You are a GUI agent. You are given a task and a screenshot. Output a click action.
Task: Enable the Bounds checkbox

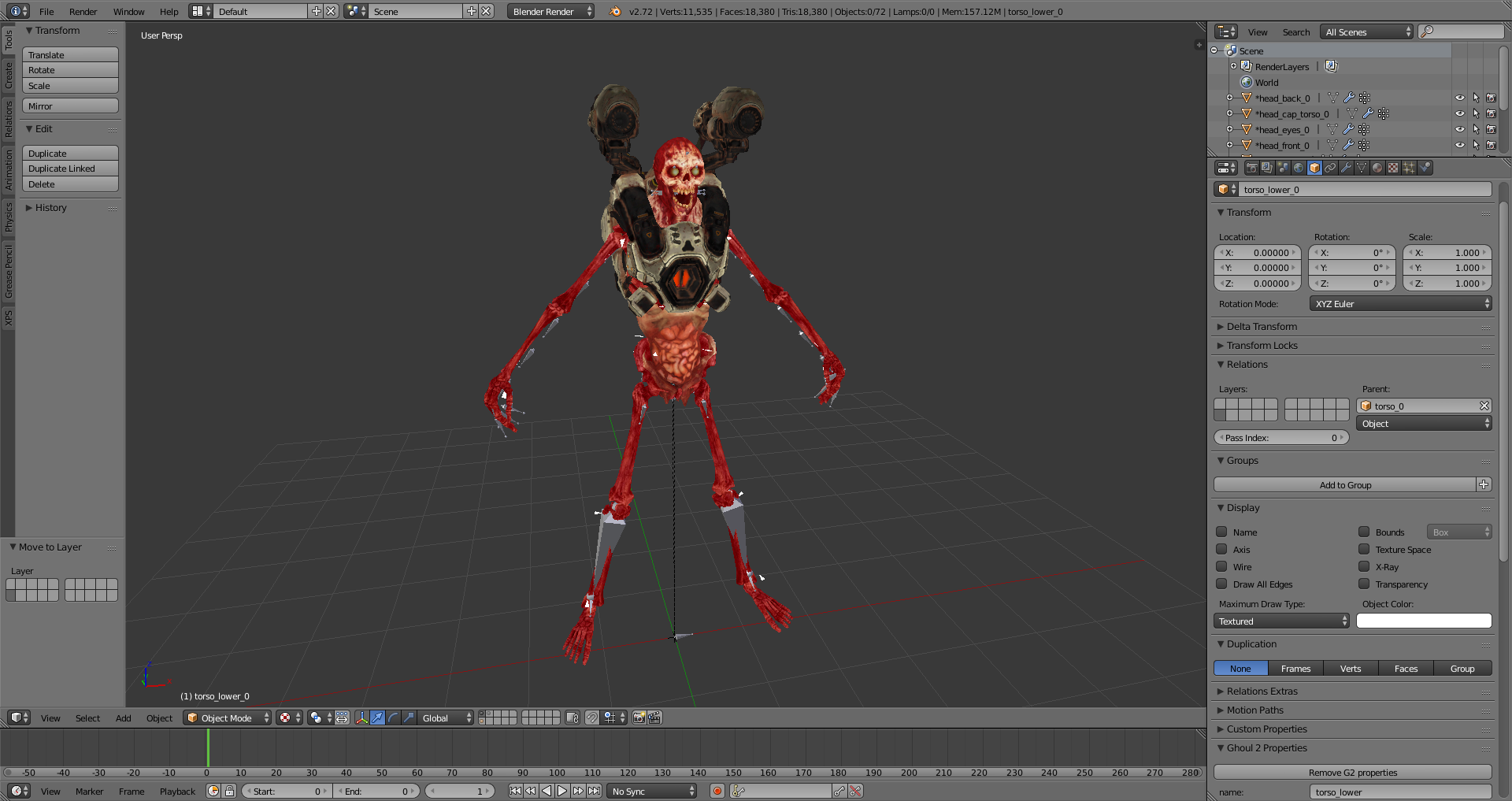tap(1364, 532)
